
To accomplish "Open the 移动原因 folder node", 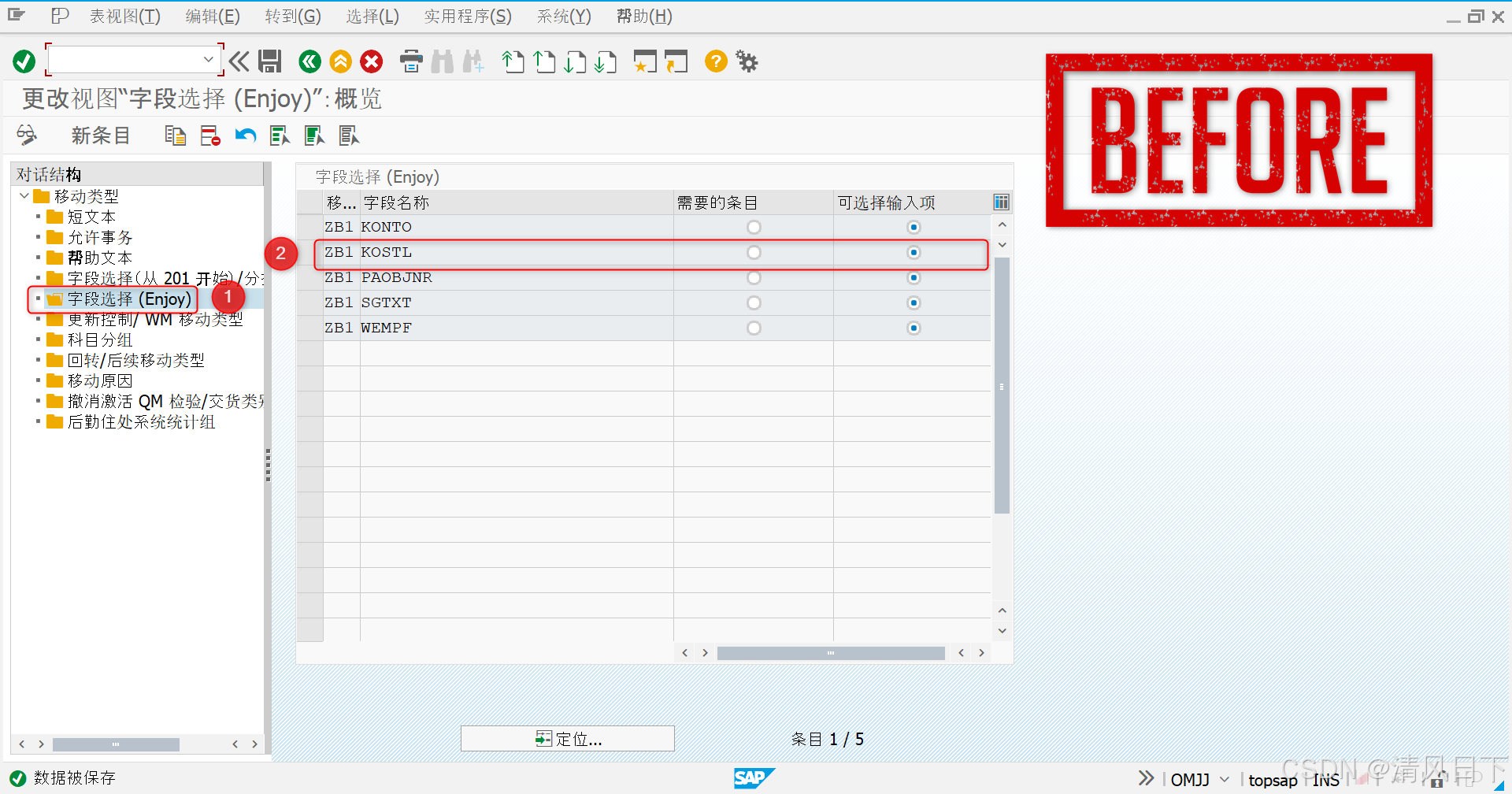I will (x=90, y=380).
